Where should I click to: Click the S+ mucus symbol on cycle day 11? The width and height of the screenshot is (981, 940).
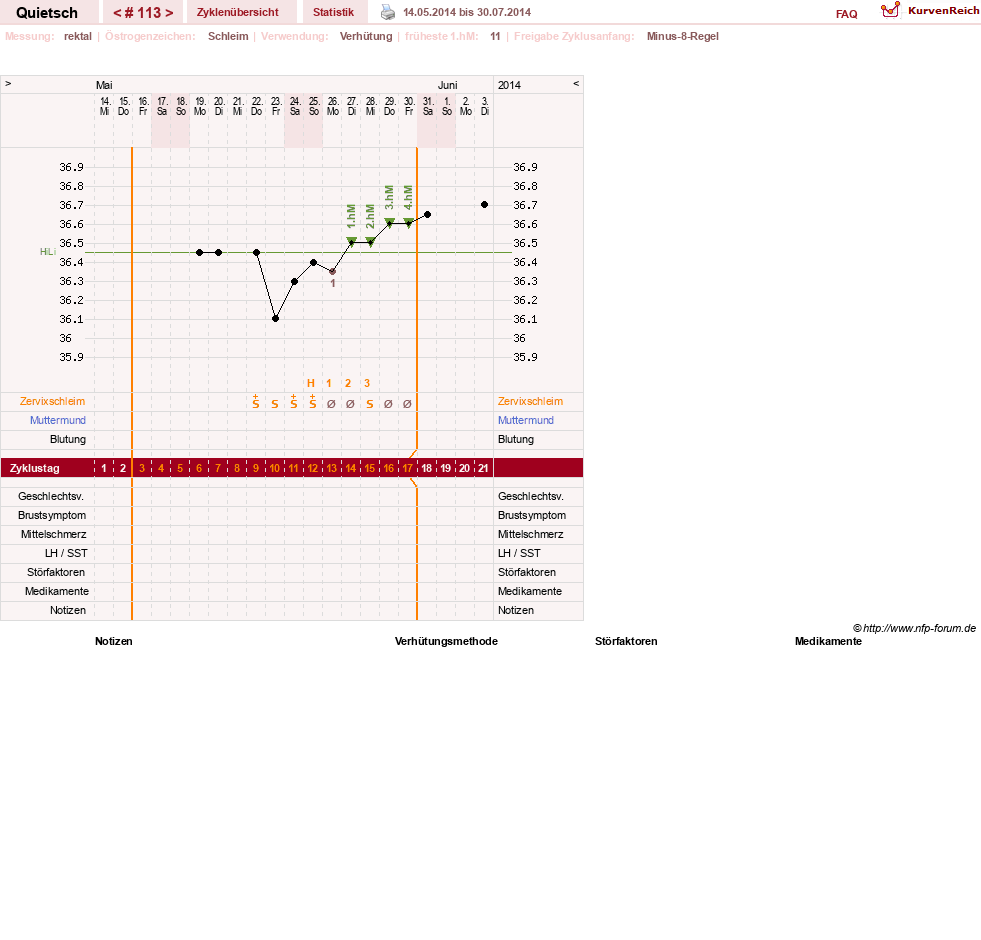[x=294, y=402]
